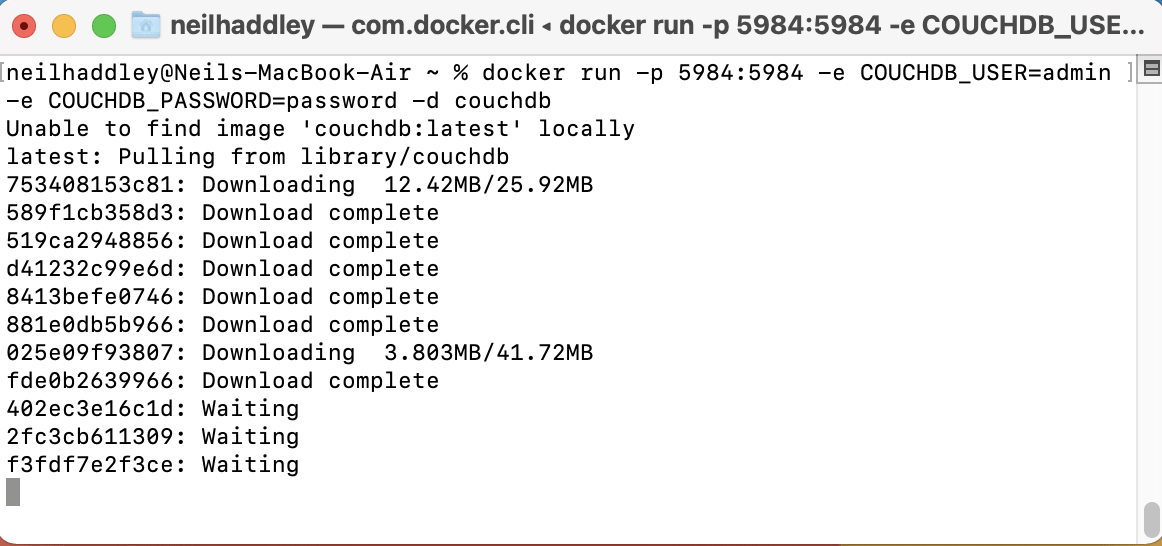The image size is (1162, 546).
Task: Click layer ID d41232c99e6d
Action: [x=96, y=269]
